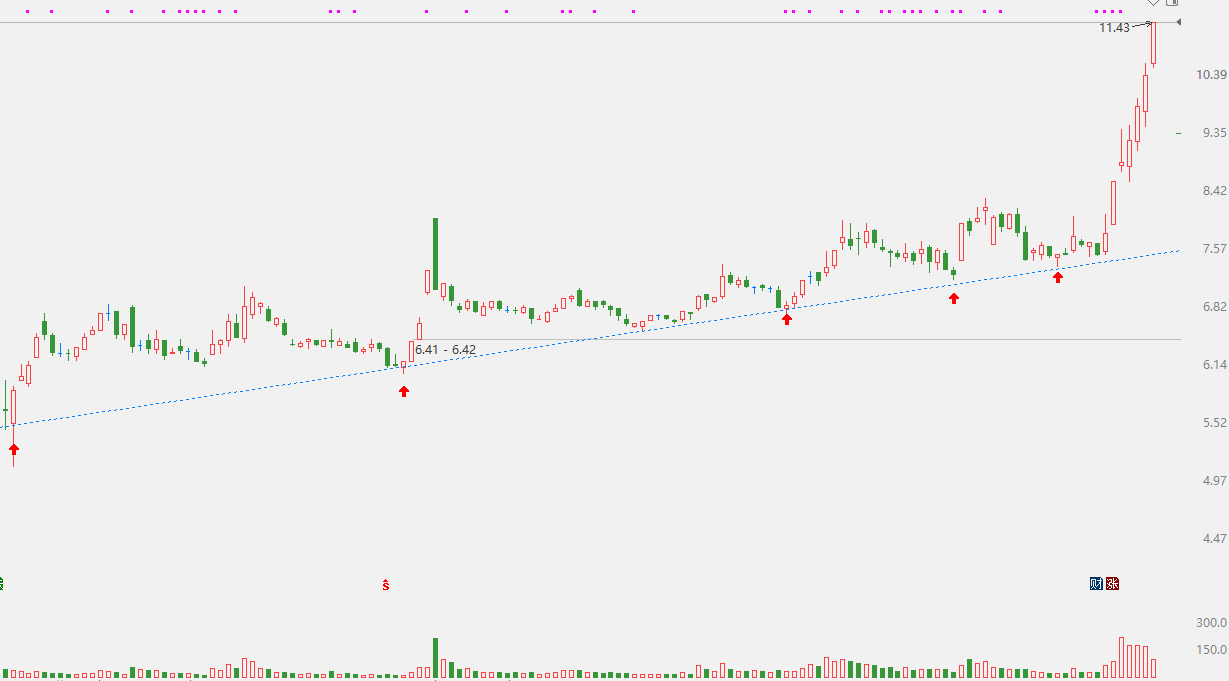Viewport: 1229px width, 681px height.
Task: Select the tall green candlestick spiking above 8.00
Action: (x=436, y=255)
